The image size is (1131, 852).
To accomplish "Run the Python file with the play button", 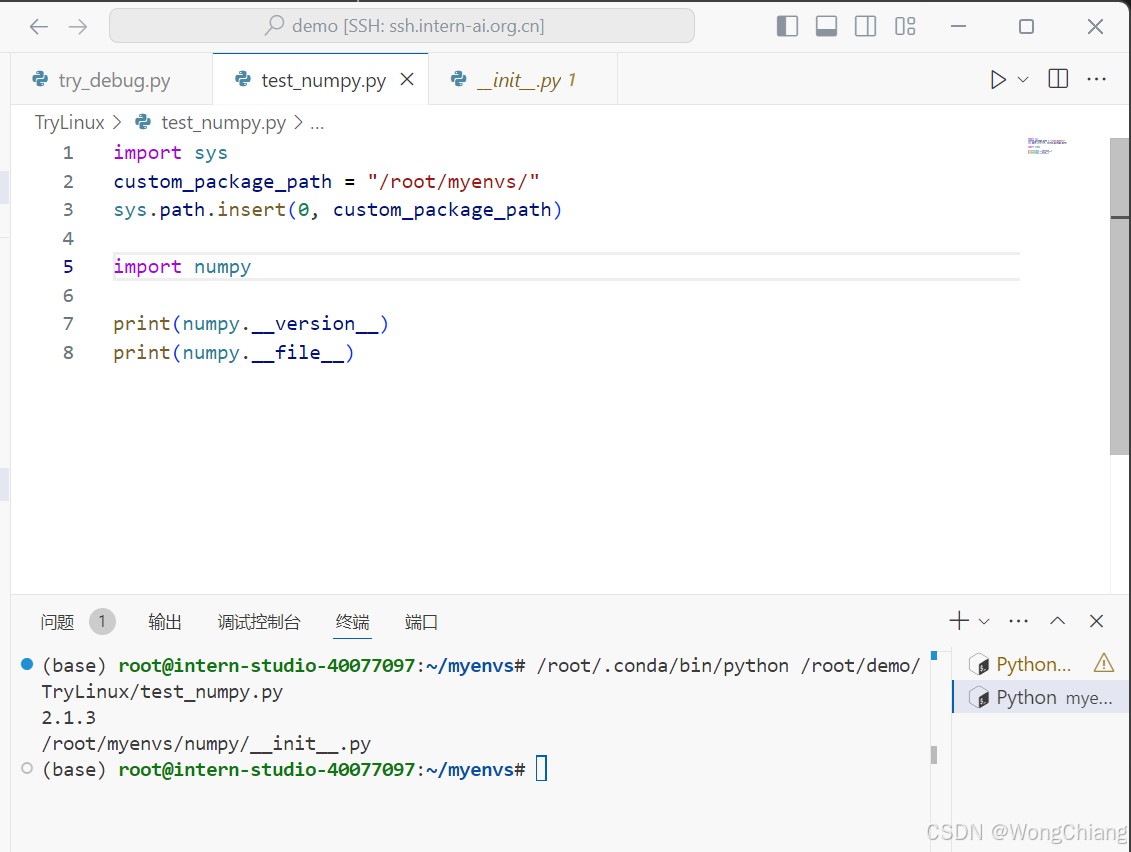I will click(x=998, y=79).
